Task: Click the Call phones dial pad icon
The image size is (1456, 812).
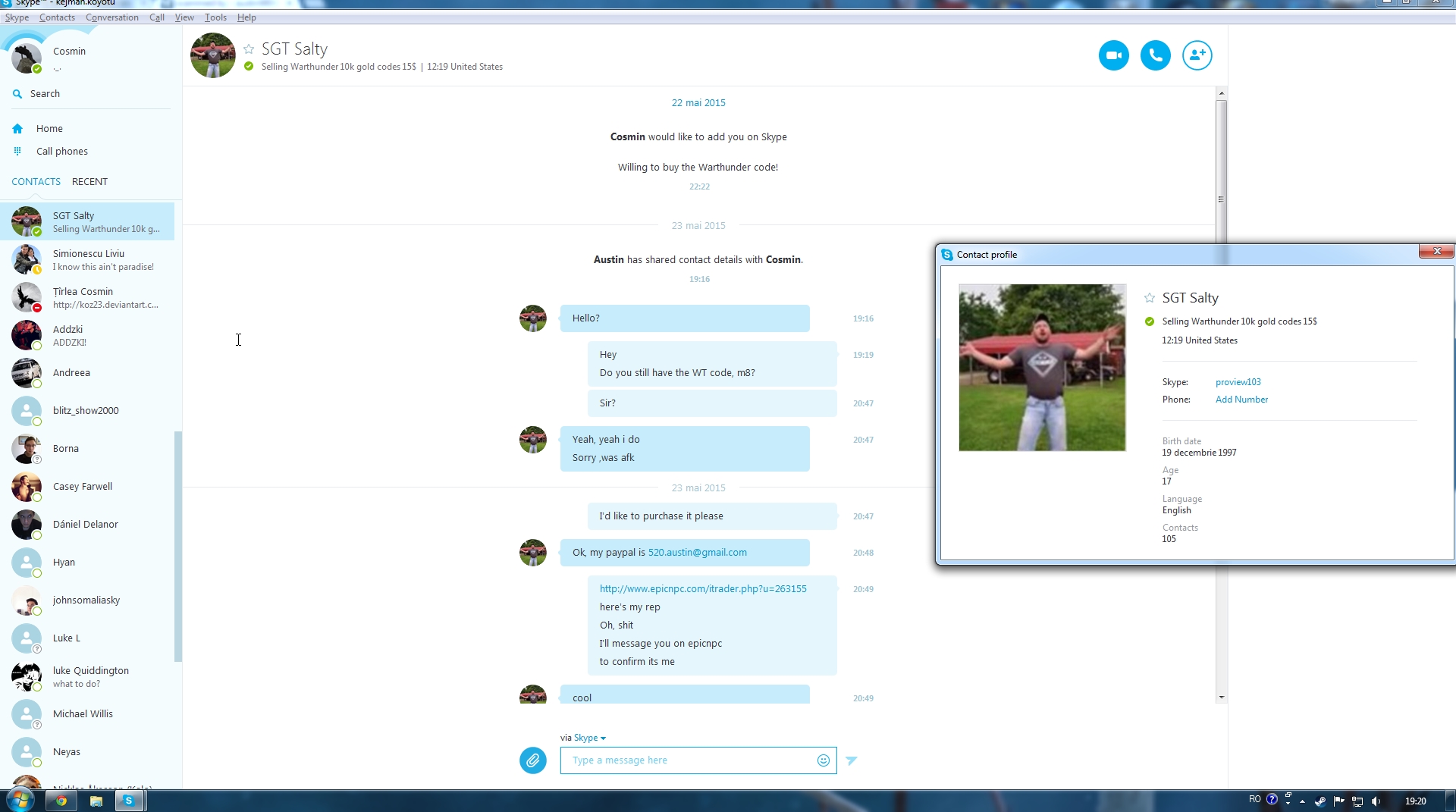Action: (x=17, y=152)
